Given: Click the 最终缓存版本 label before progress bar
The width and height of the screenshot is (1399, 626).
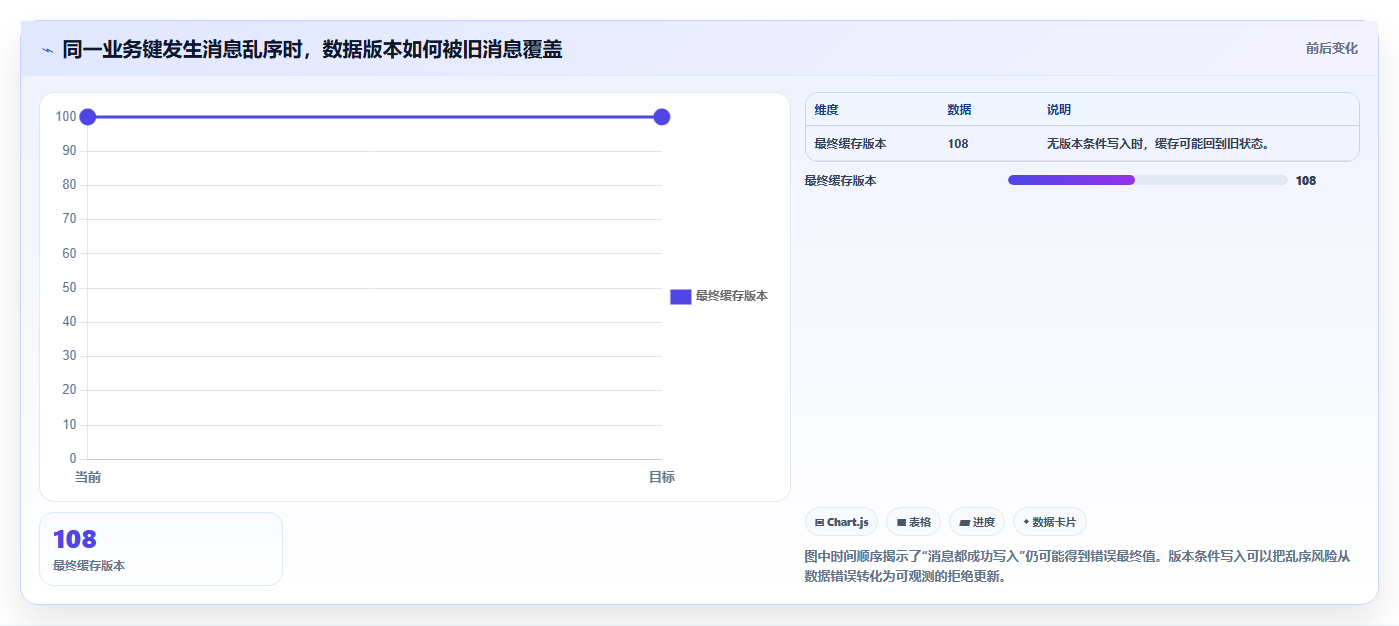Looking at the screenshot, I should pos(840,181).
